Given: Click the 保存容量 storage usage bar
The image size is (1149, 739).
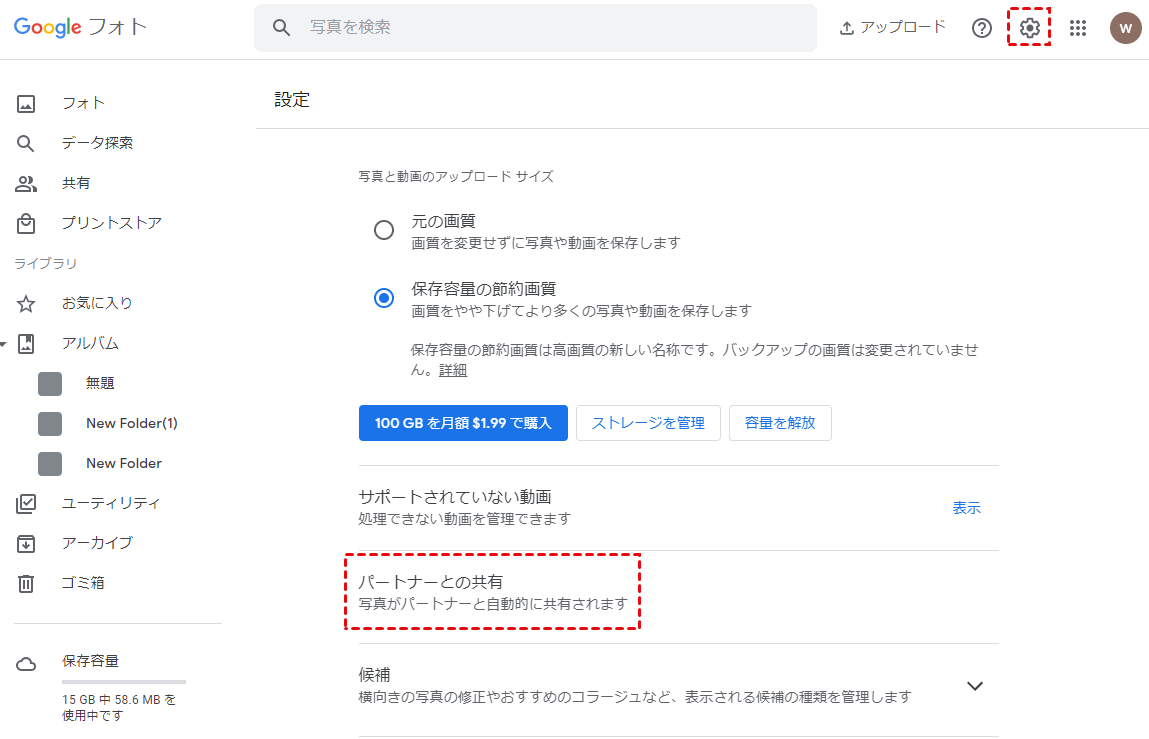Looking at the screenshot, I should point(110,681).
